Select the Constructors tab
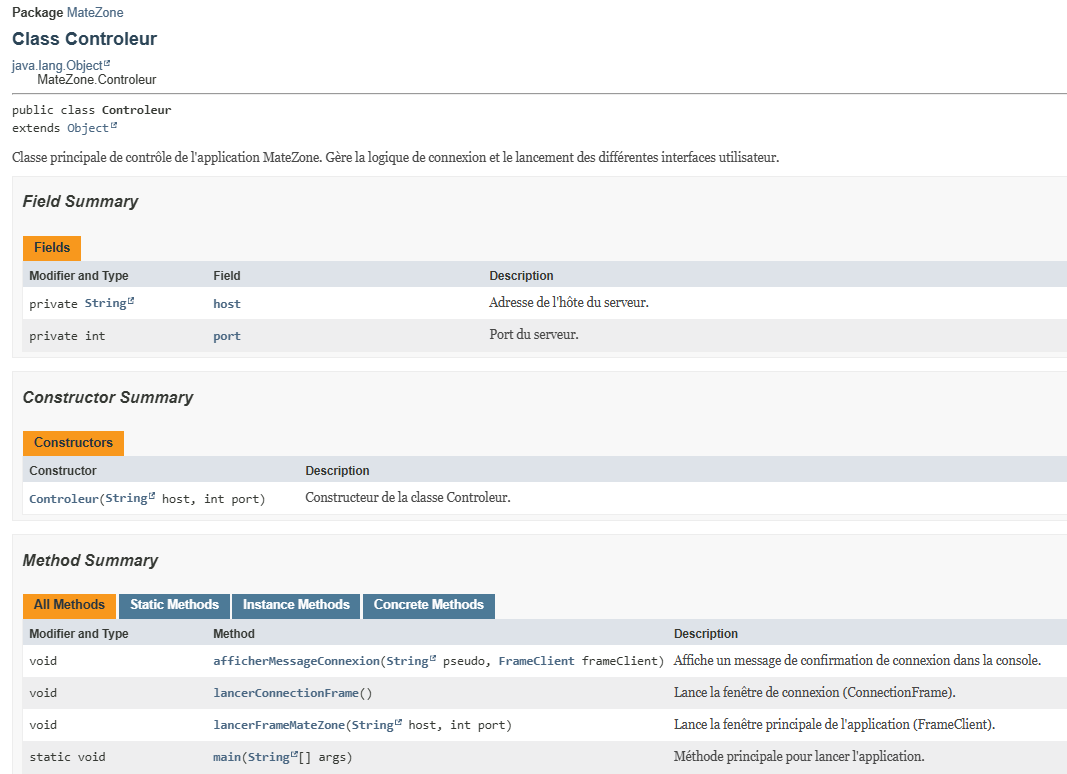The width and height of the screenshot is (1067, 774). tap(73, 443)
